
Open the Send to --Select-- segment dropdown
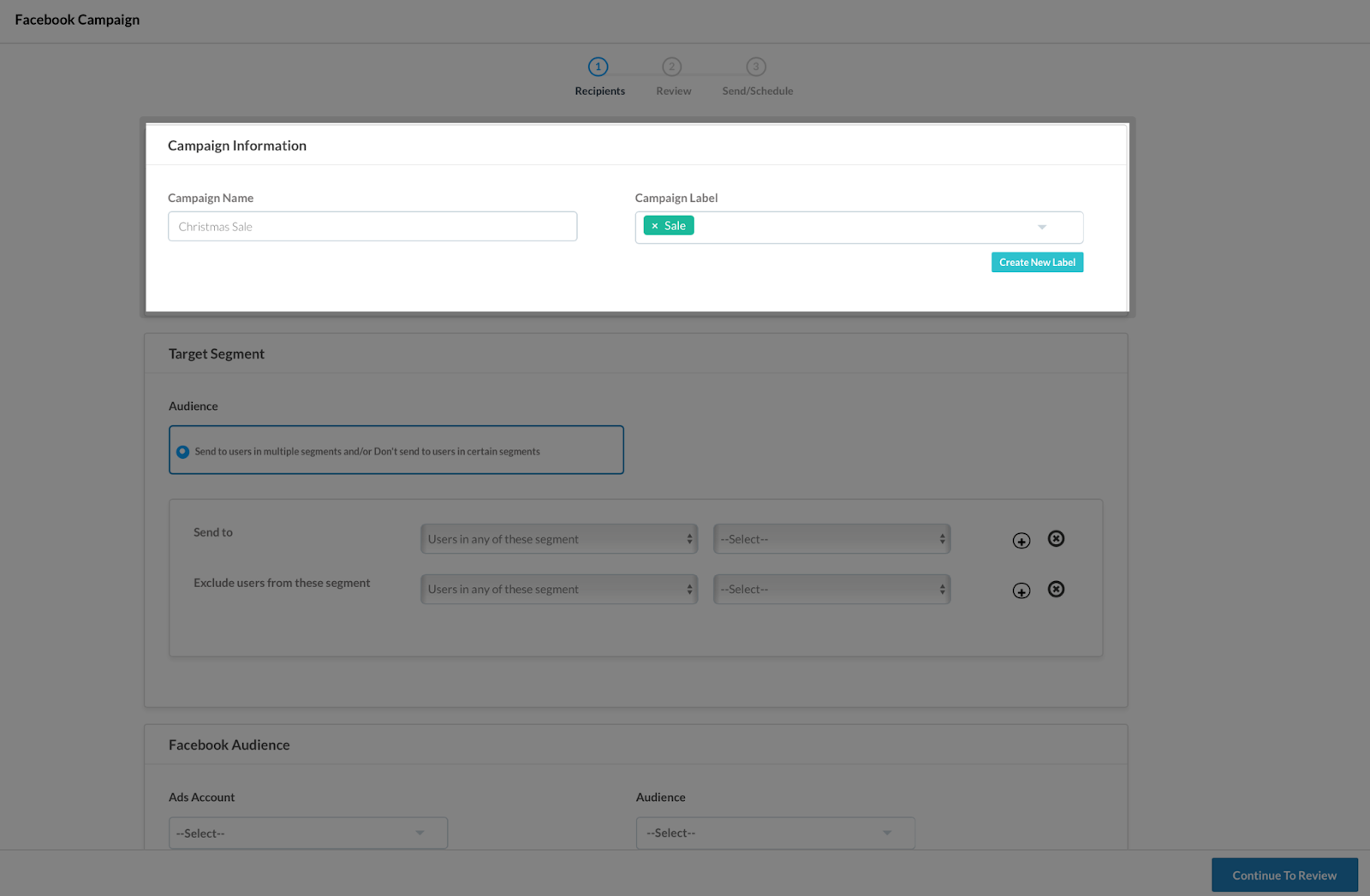[x=831, y=539]
